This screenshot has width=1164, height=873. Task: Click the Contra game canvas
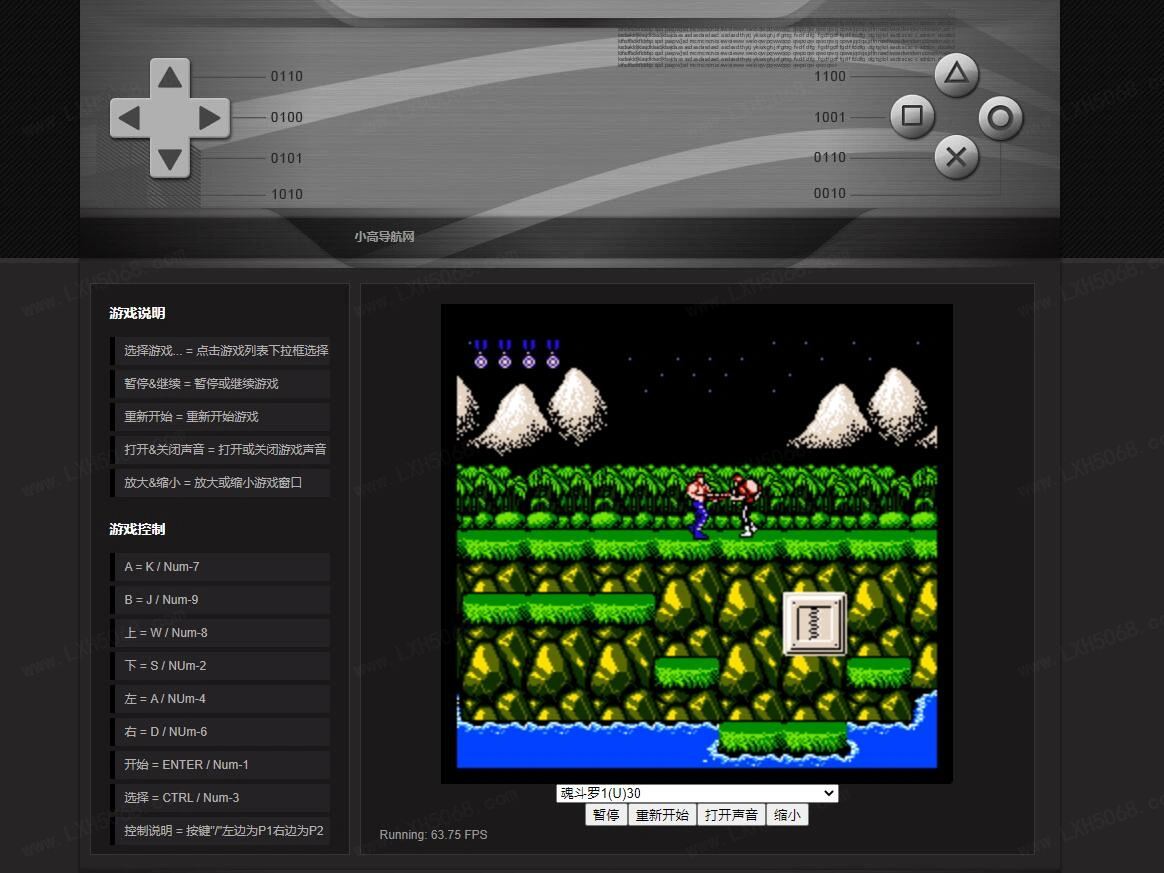[x=697, y=543]
